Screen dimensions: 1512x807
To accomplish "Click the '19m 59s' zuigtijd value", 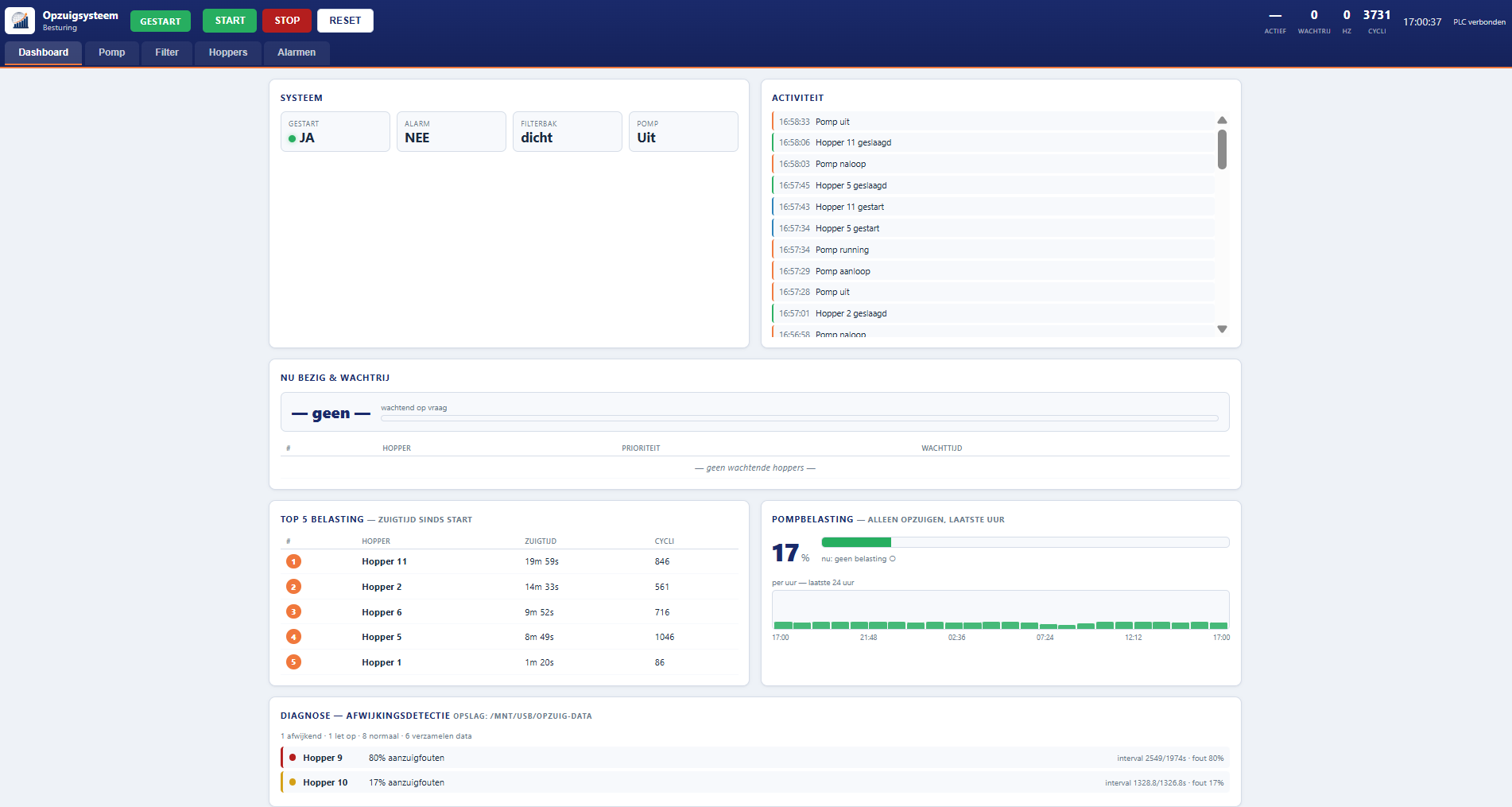I will [541, 561].
